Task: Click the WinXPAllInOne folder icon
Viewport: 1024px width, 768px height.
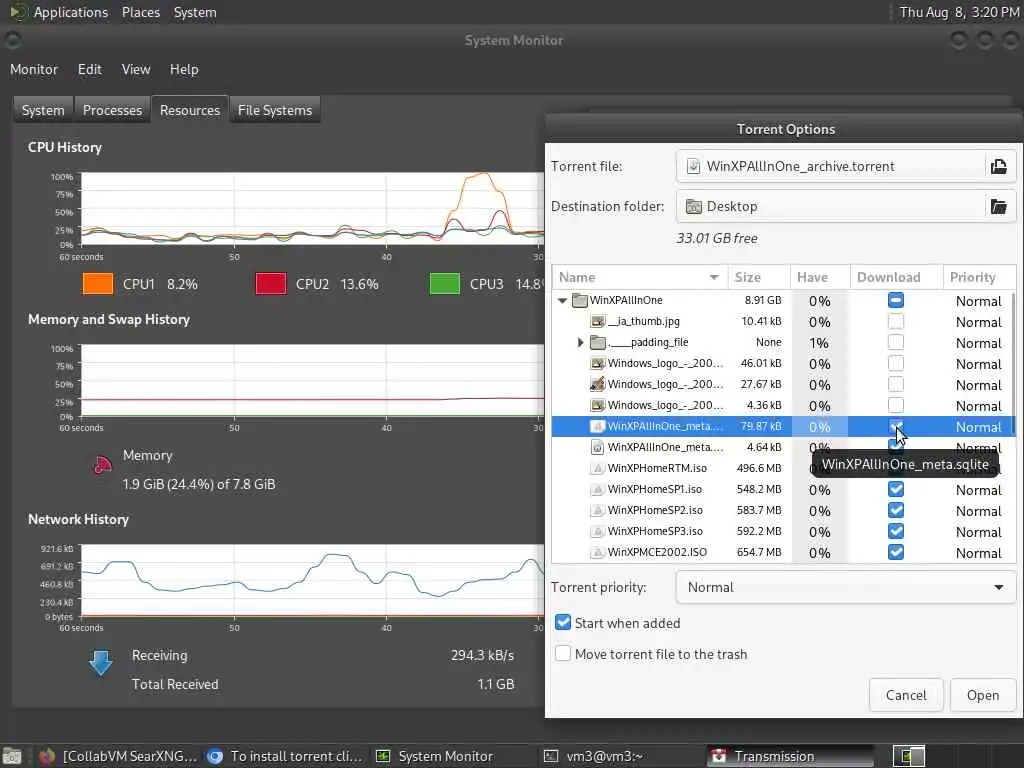Action: tap(579, 300)
